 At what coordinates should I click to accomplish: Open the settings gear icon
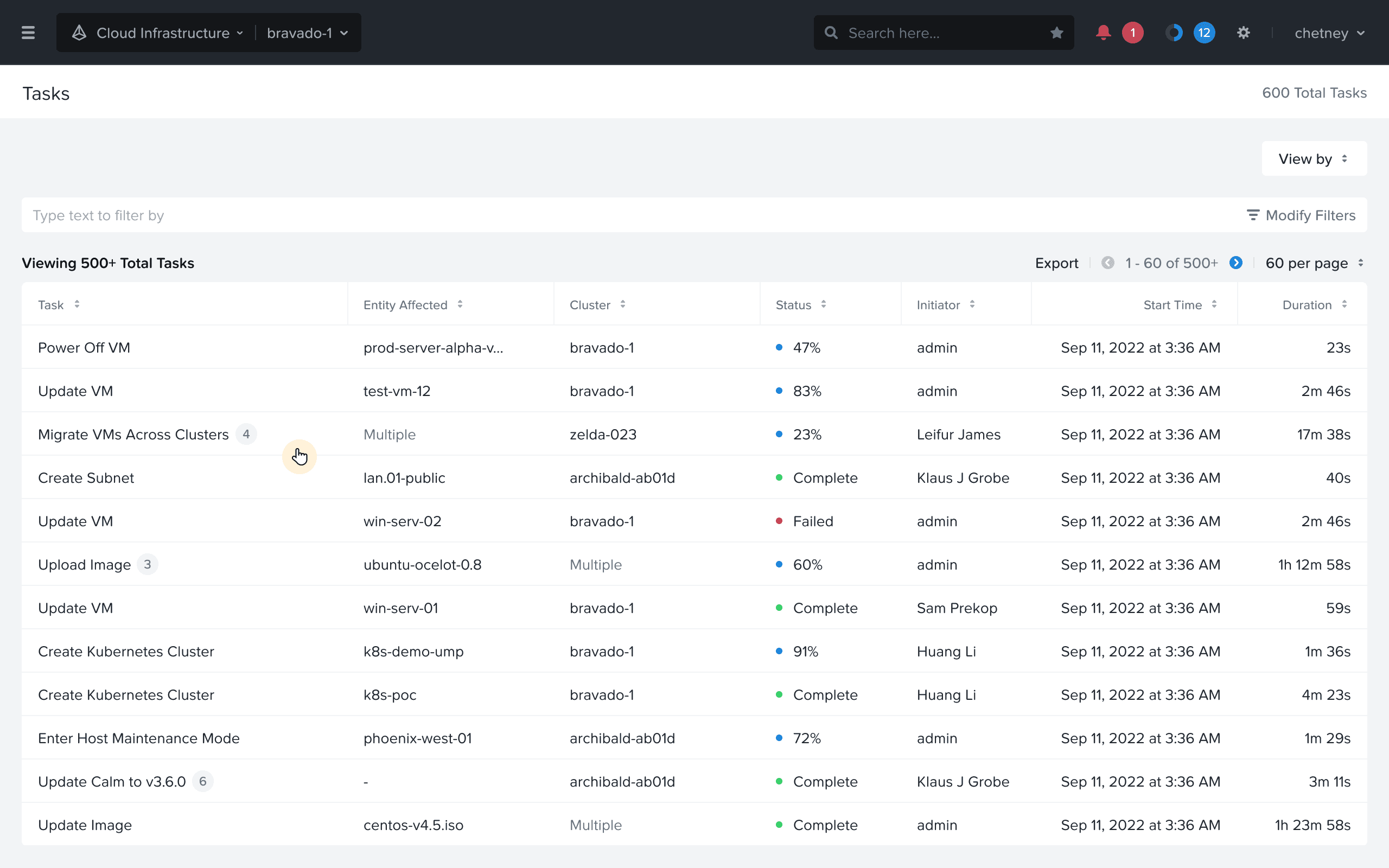coord(1243,33)
